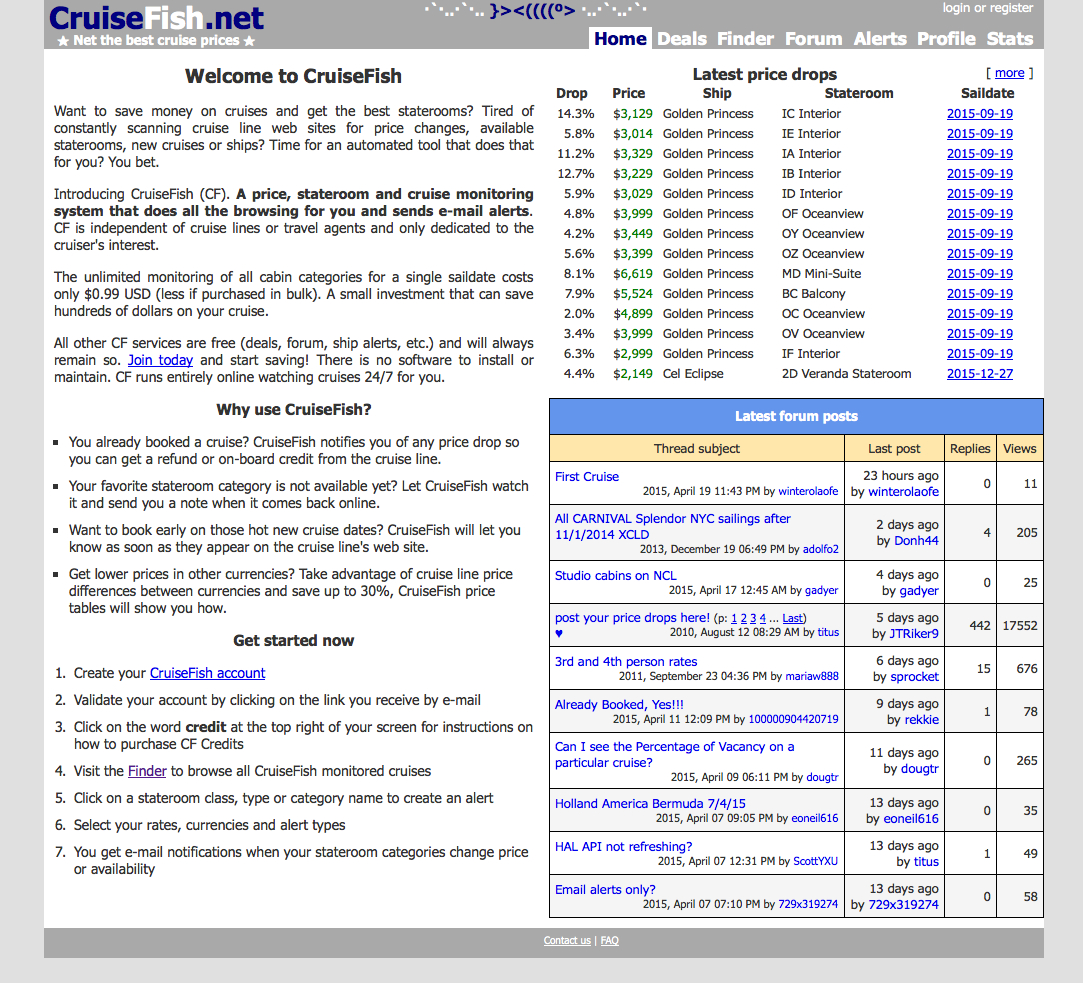Click the login link
Viewport: 1083px width, 983px height.
pyautogui.click(x=957, y=8)
